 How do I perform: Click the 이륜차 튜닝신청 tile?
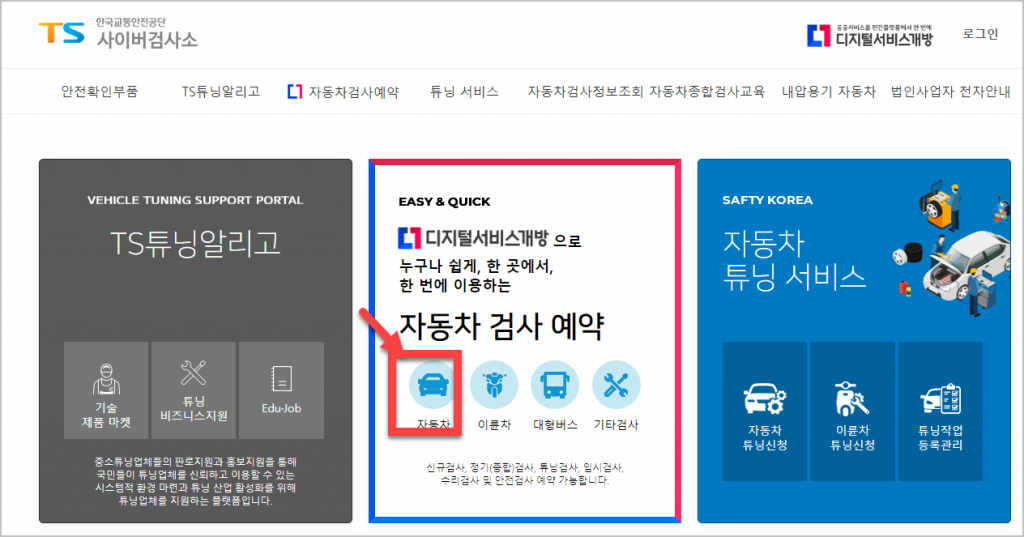click(x=852, y=411)
